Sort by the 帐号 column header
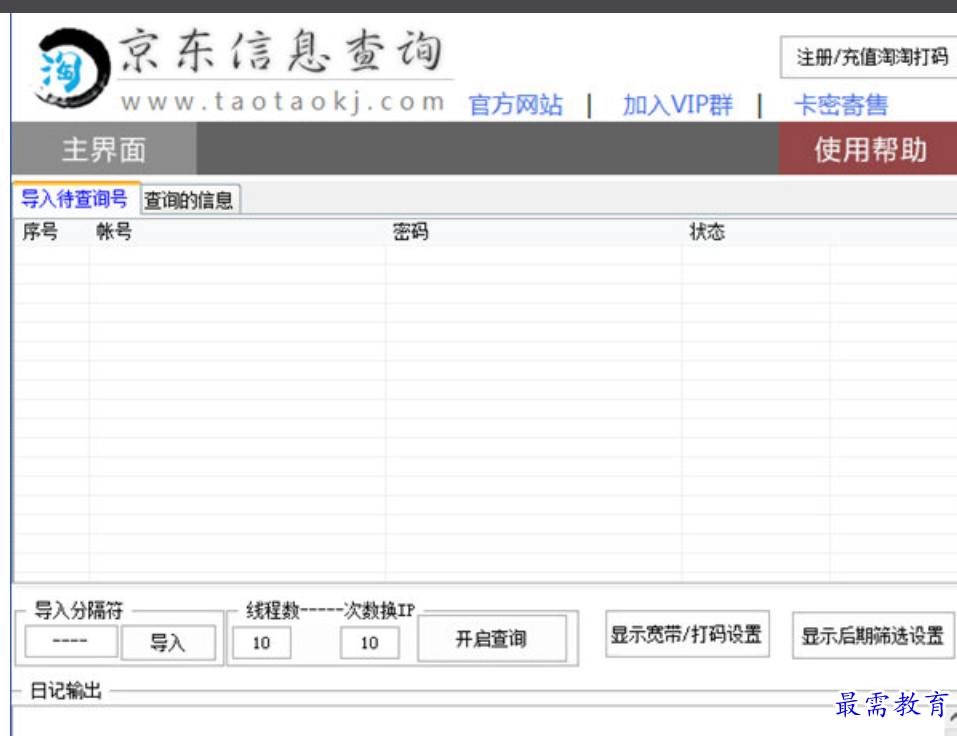Viewport: 957px width, 736px height. [x=237, y=231]
